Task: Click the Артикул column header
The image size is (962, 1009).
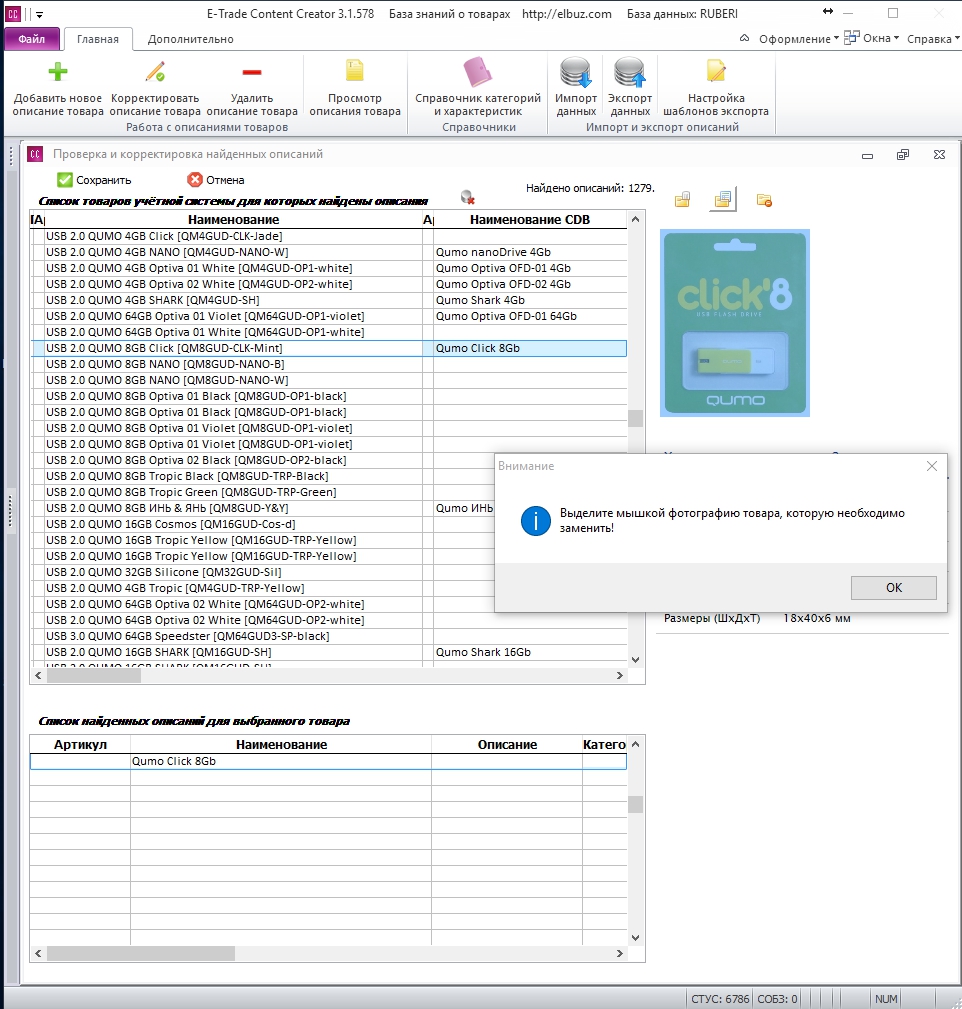Action: coord(80,745)
